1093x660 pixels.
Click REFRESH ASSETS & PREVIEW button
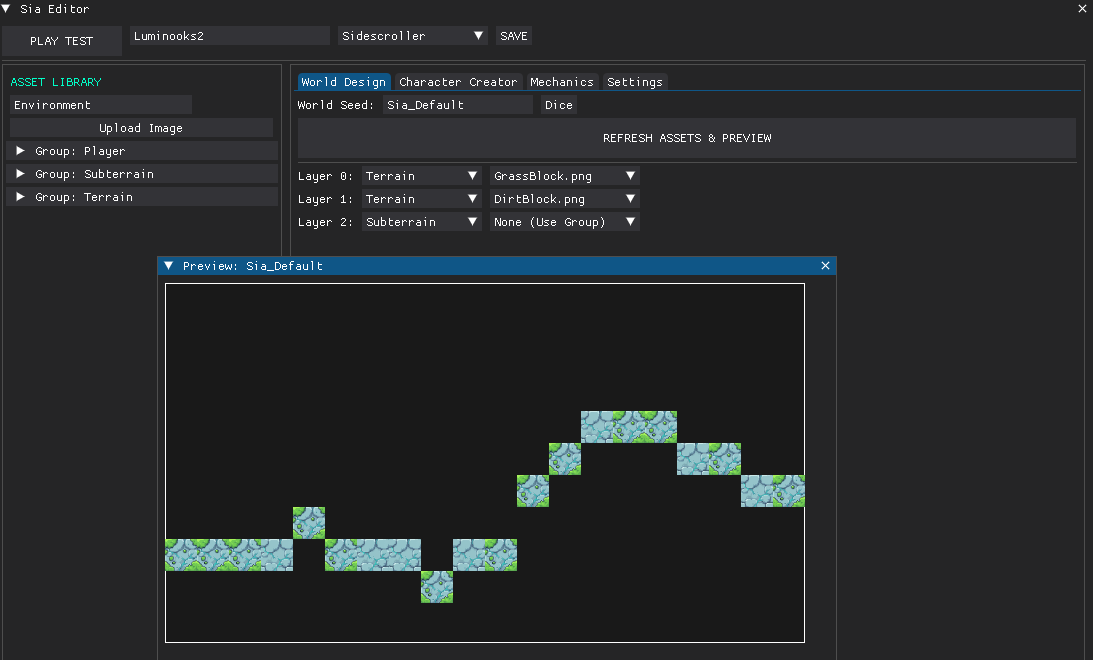tap(686, 138)
